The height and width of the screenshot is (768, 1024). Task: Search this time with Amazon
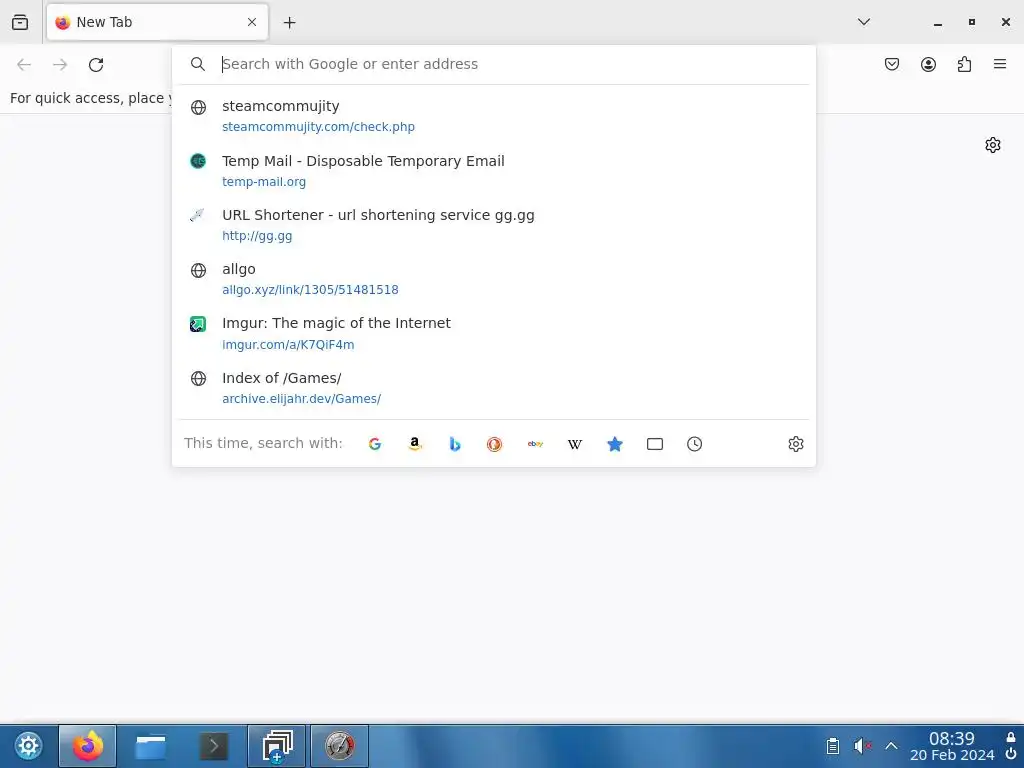tap(415, 444)
